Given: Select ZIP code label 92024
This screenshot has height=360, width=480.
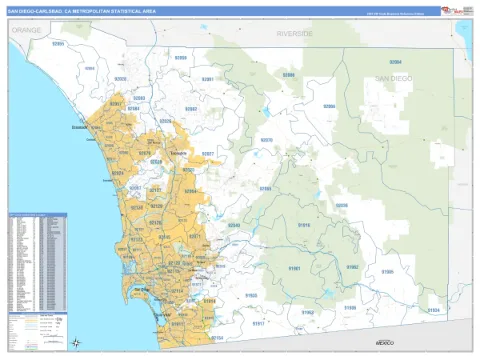Looking at the screenshot, I should point(118,173).
